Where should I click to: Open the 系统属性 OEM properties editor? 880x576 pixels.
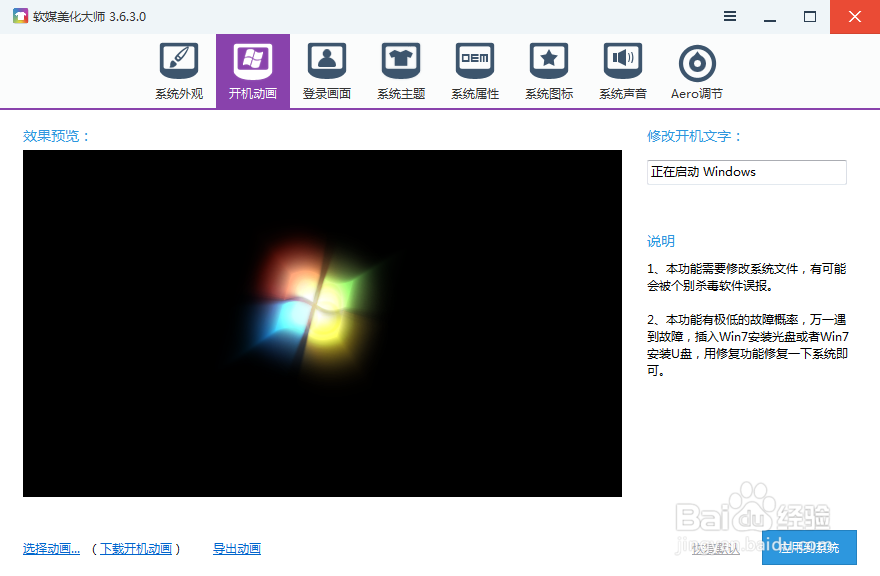pyautogui.click(x=474, y=70)
